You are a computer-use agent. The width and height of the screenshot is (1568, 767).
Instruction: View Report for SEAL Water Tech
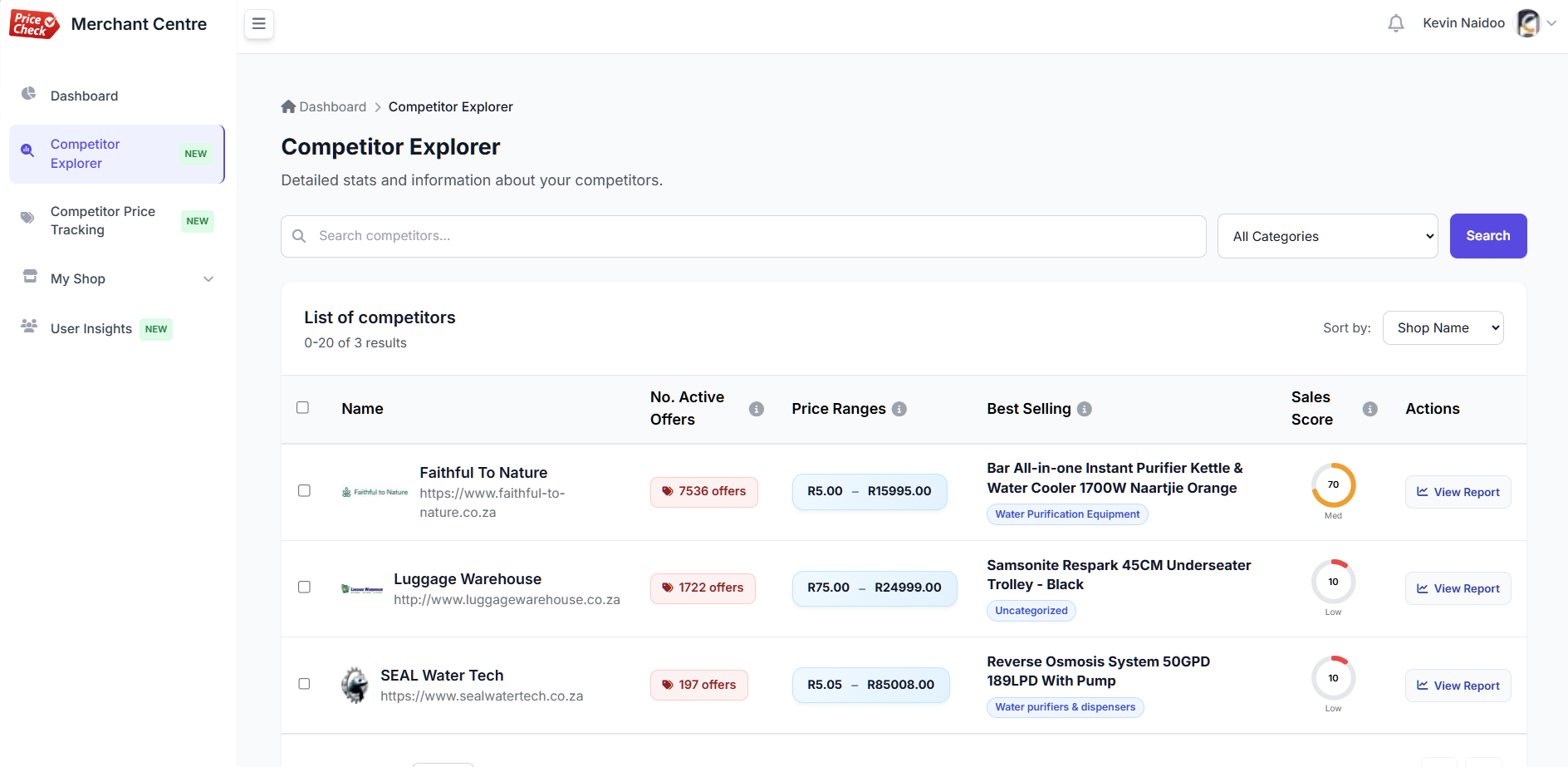coord(1458,686)
